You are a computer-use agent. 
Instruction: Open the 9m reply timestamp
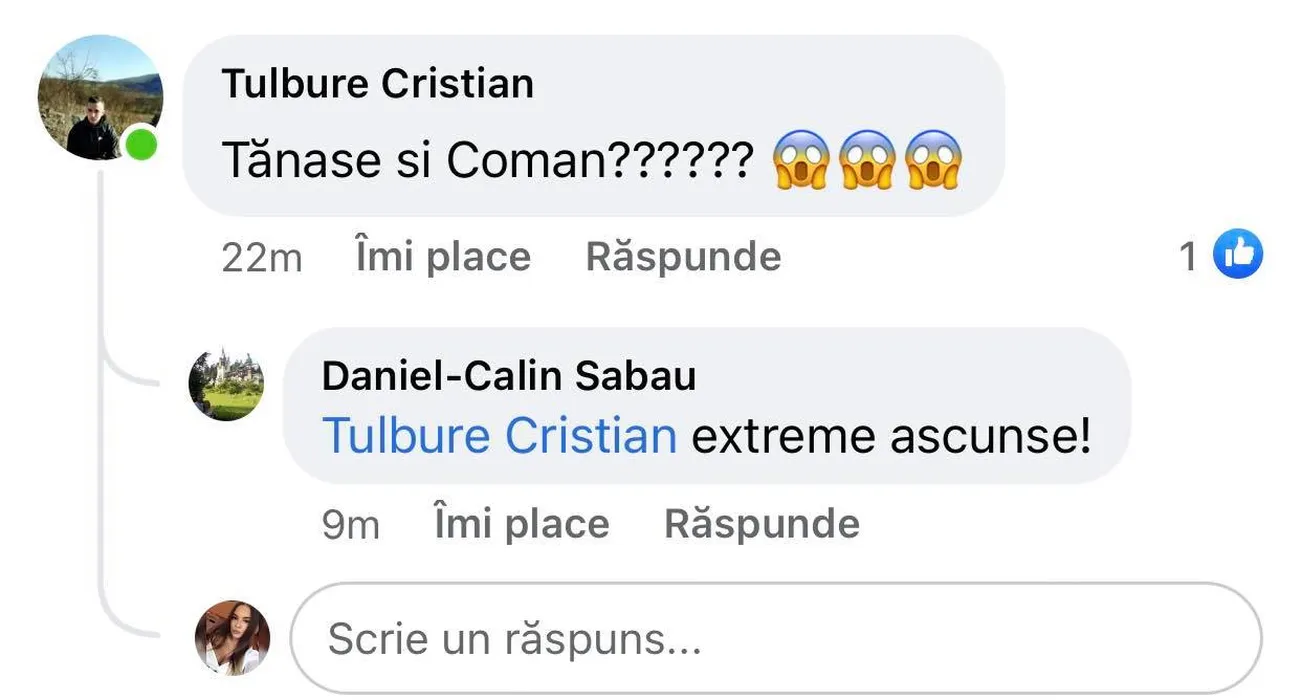pos(350,525)
